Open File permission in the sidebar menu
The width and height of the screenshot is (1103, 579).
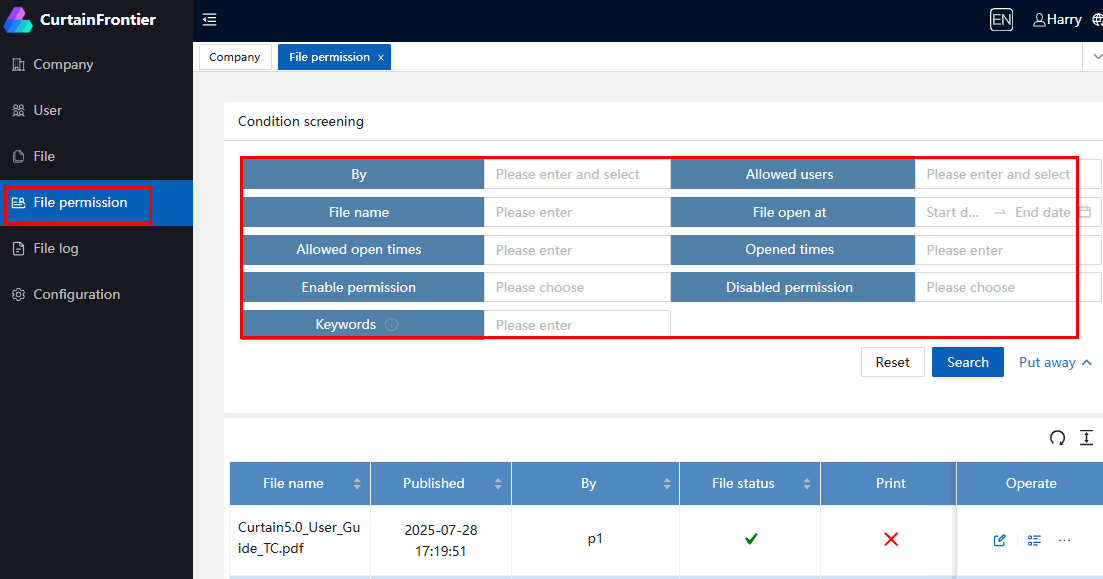[96, 203]
